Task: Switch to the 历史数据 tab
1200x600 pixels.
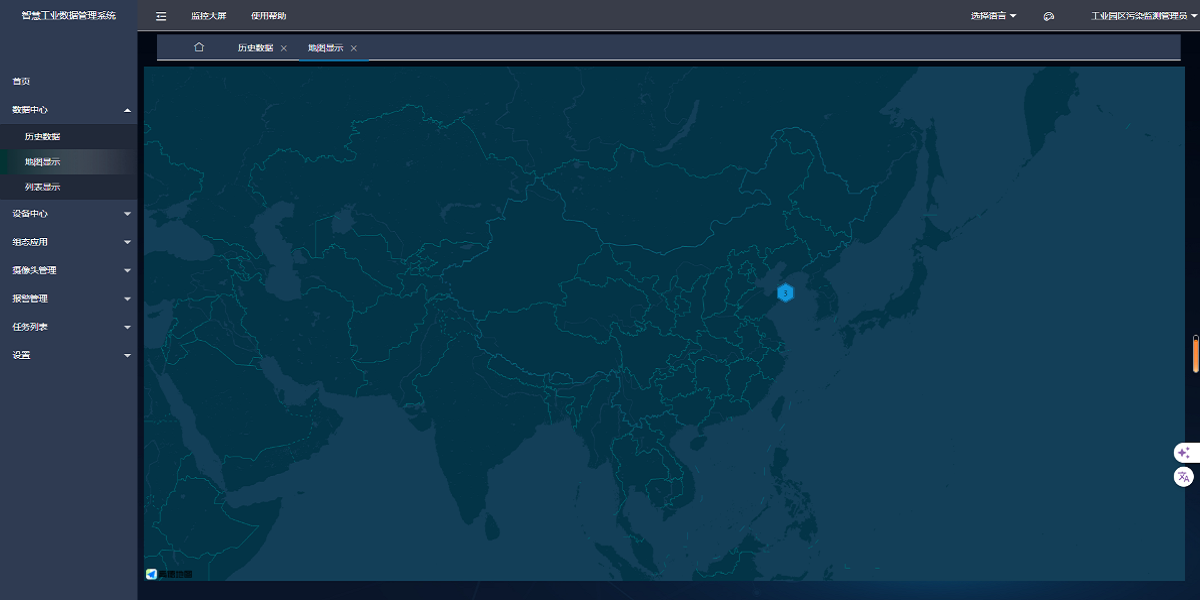Action: coord(255,48)
